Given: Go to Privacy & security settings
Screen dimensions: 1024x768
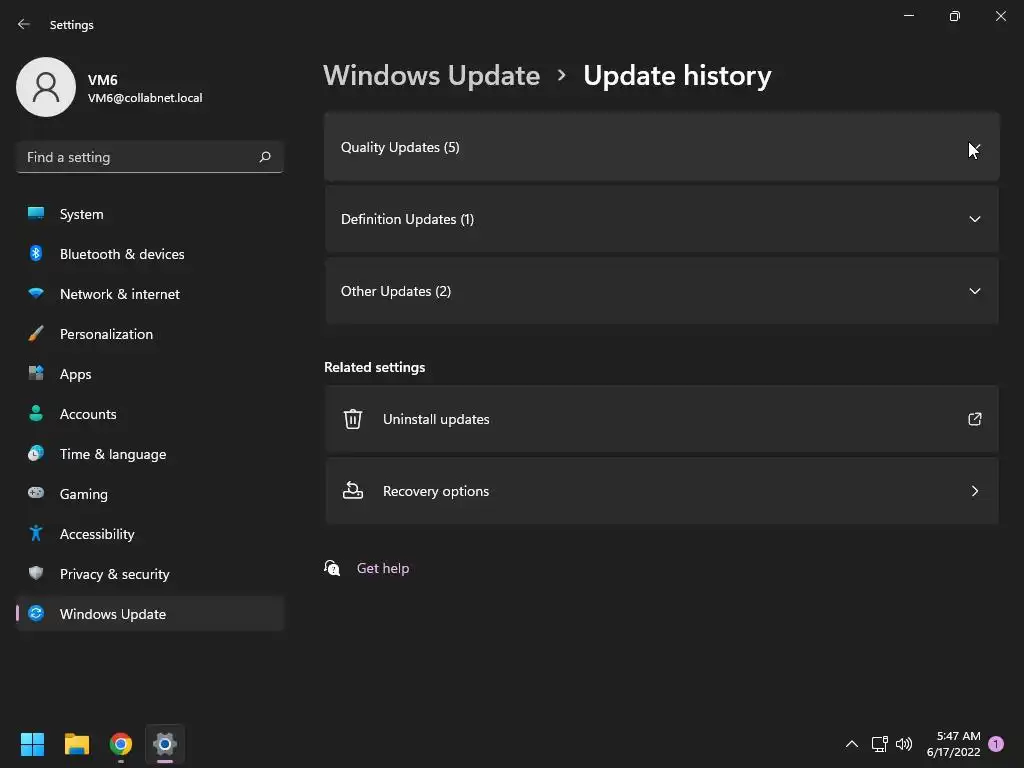Looking at the screenshot, I should coord(114,574).
